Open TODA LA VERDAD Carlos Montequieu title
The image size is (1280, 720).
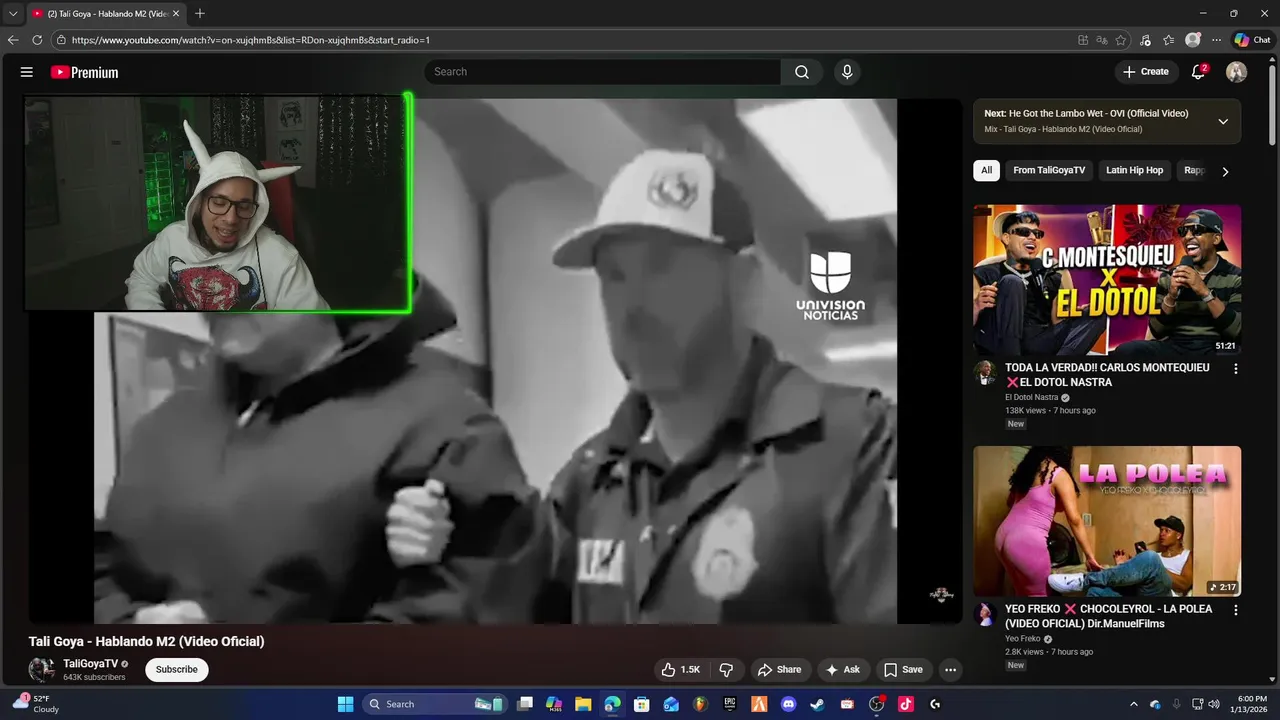(x=1107, y=375)
